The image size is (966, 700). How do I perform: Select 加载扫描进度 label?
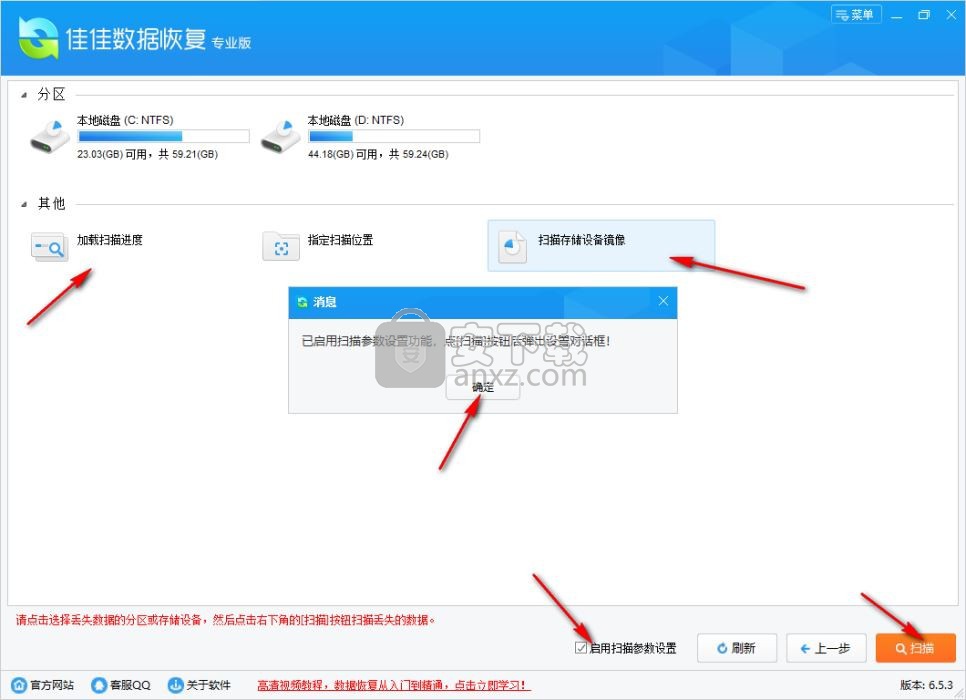110,240
